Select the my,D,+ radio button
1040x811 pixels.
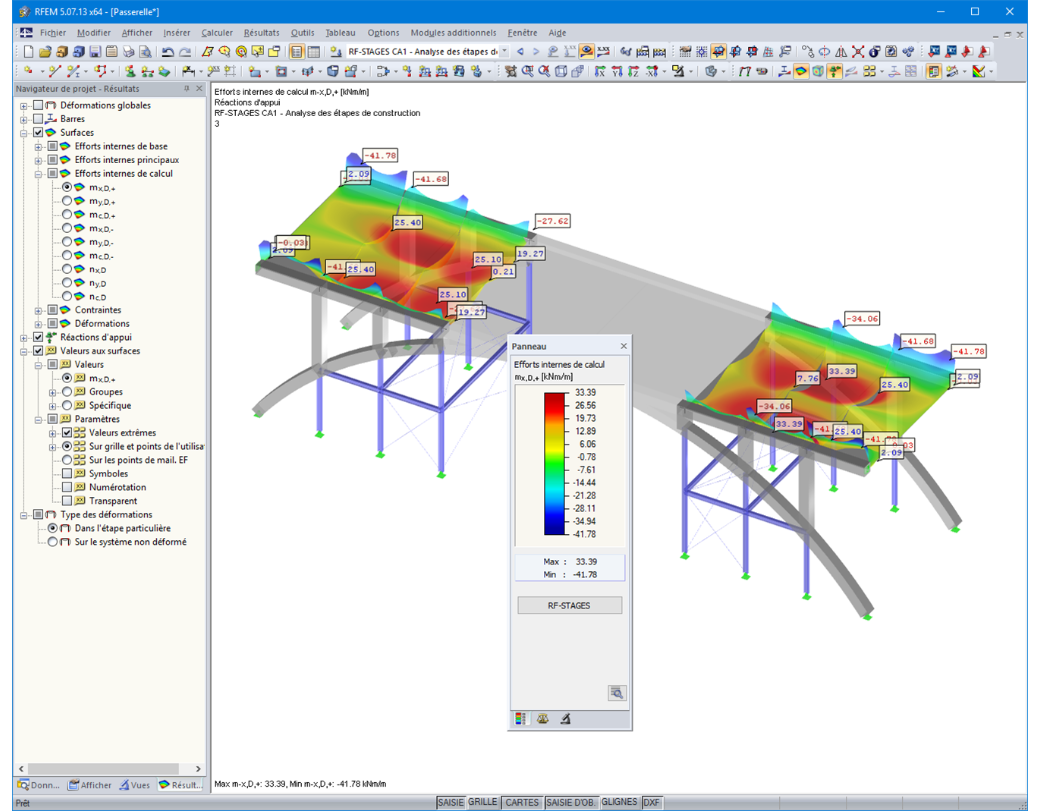pyautogui.click(x=67, y=201)
